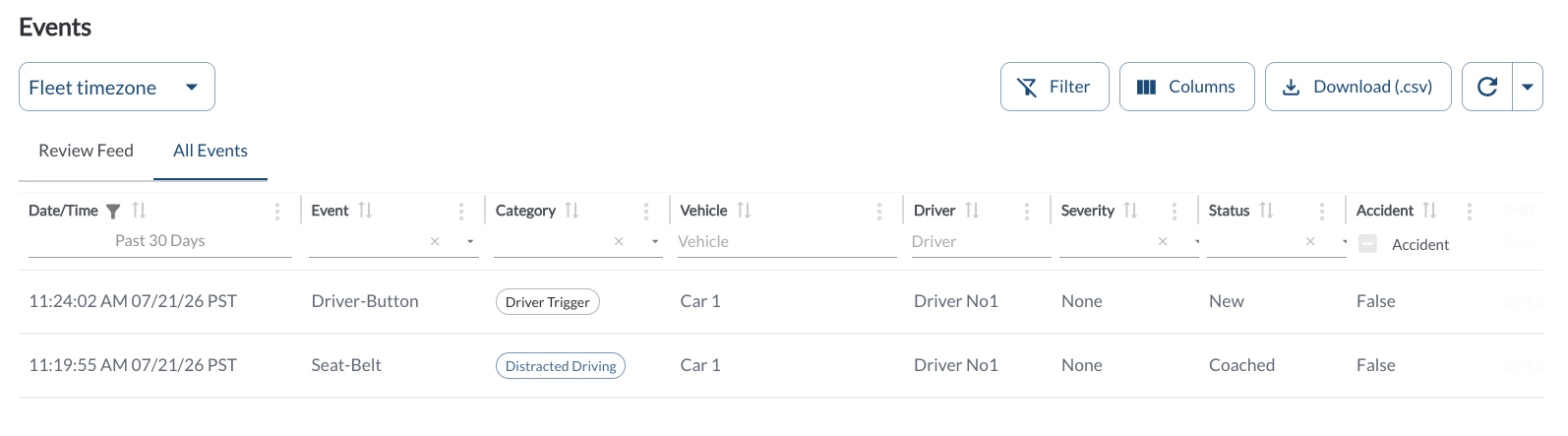Open the Accident column menu dots
Viewport: 1568px width, 436px height.
[1469, 211]
